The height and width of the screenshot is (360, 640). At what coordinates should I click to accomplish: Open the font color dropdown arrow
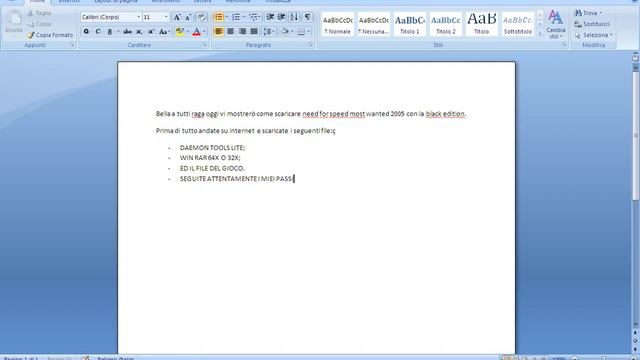(204, 31)
